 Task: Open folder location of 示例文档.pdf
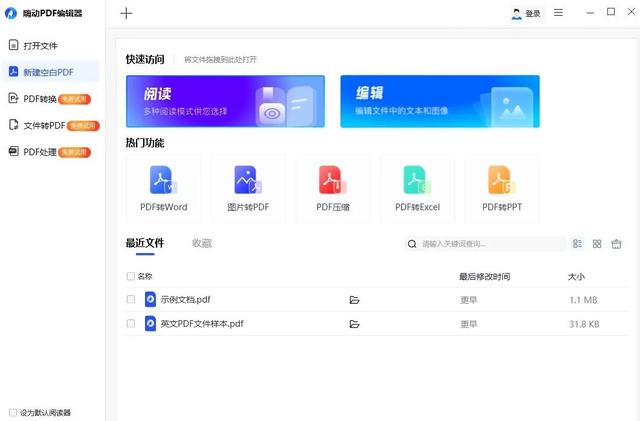tap(354, 300)
